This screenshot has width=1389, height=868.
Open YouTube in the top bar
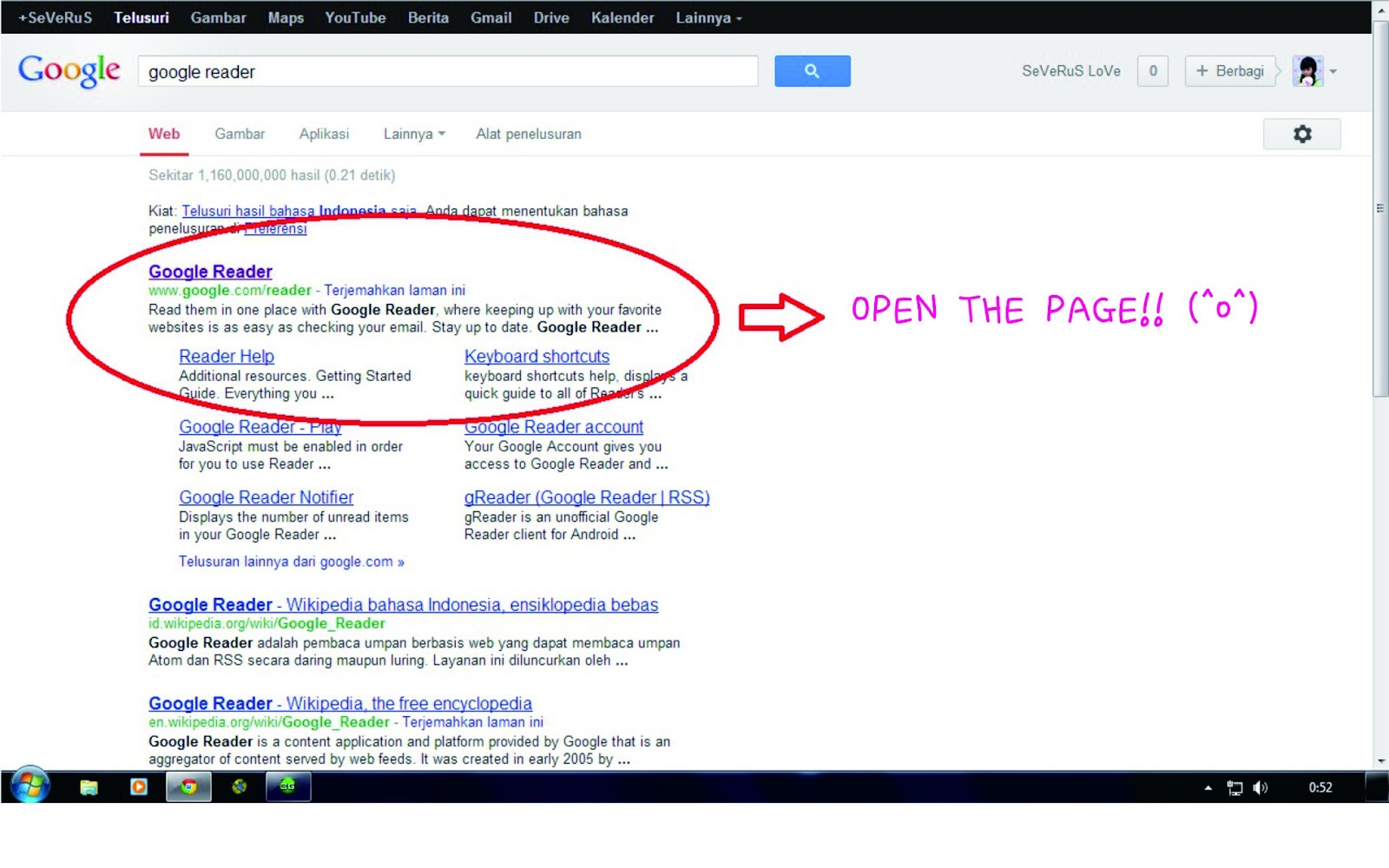coord(355,17)
